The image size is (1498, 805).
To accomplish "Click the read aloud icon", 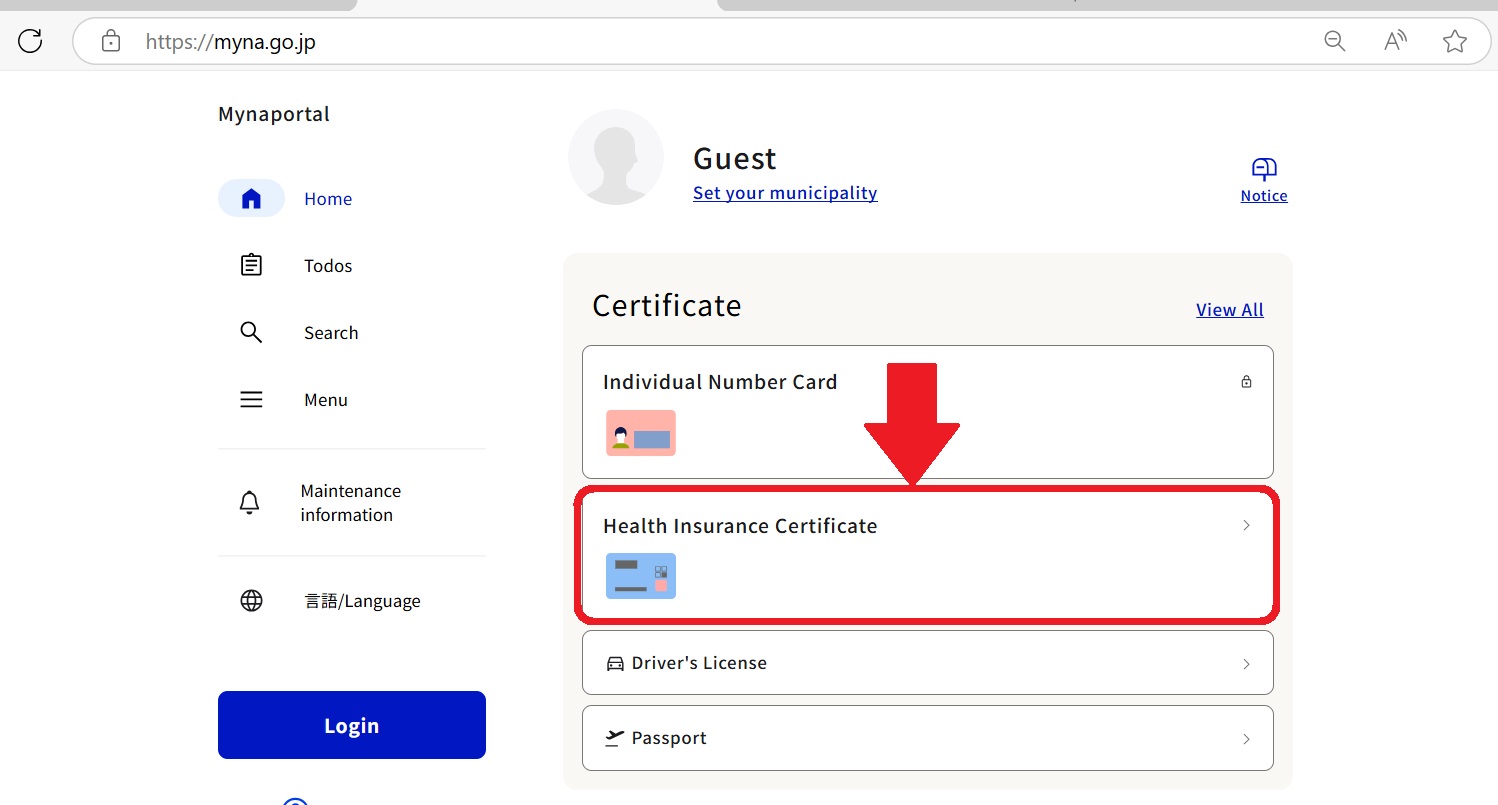I will click(x=1395, y=41).
